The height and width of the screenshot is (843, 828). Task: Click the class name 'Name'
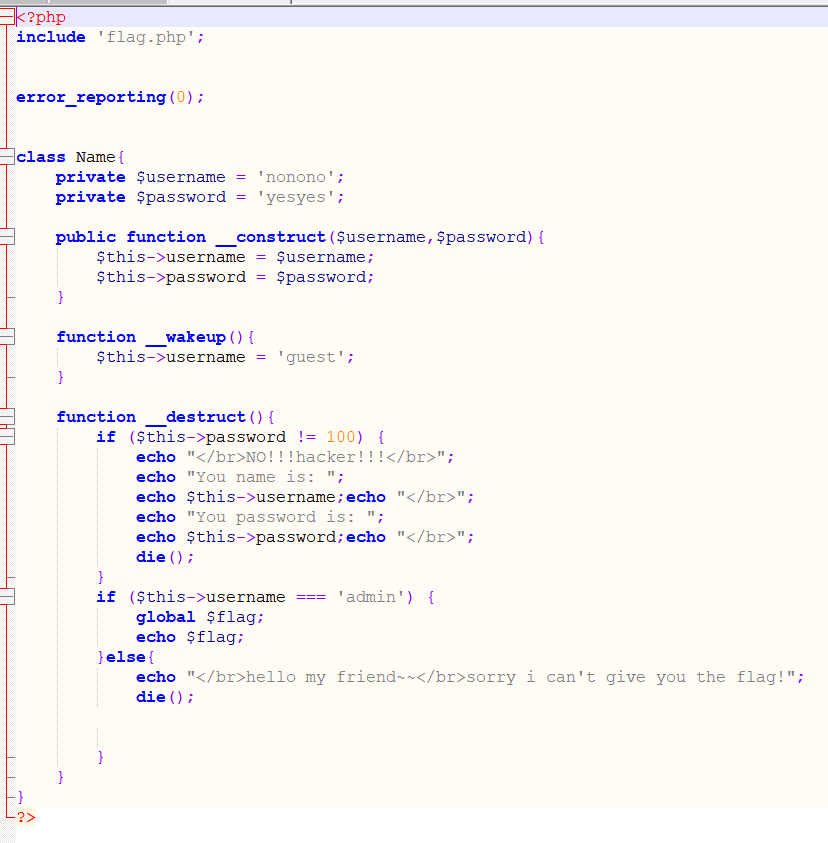click(x=96, y=157)
